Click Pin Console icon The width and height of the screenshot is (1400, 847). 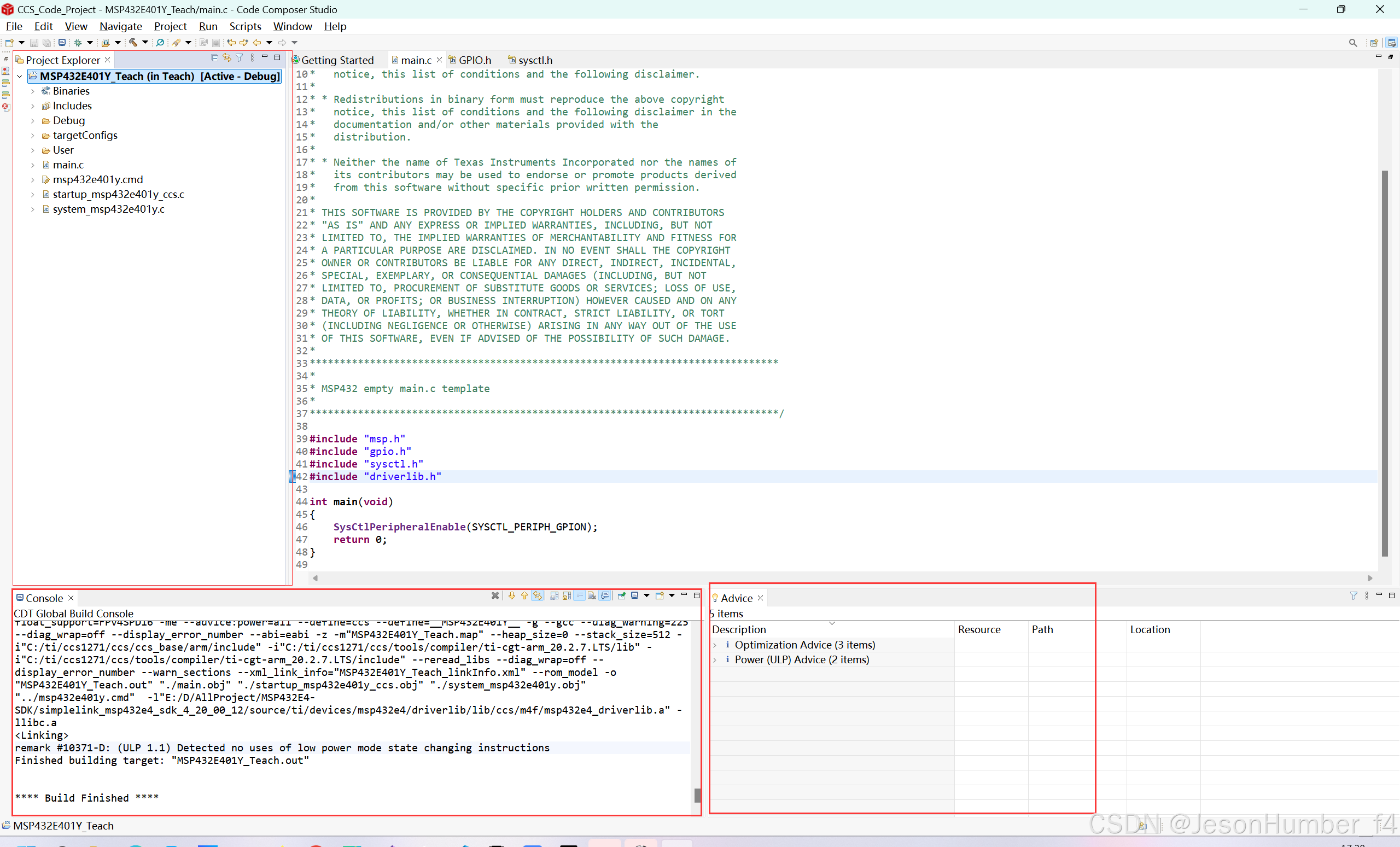point(622,595)
